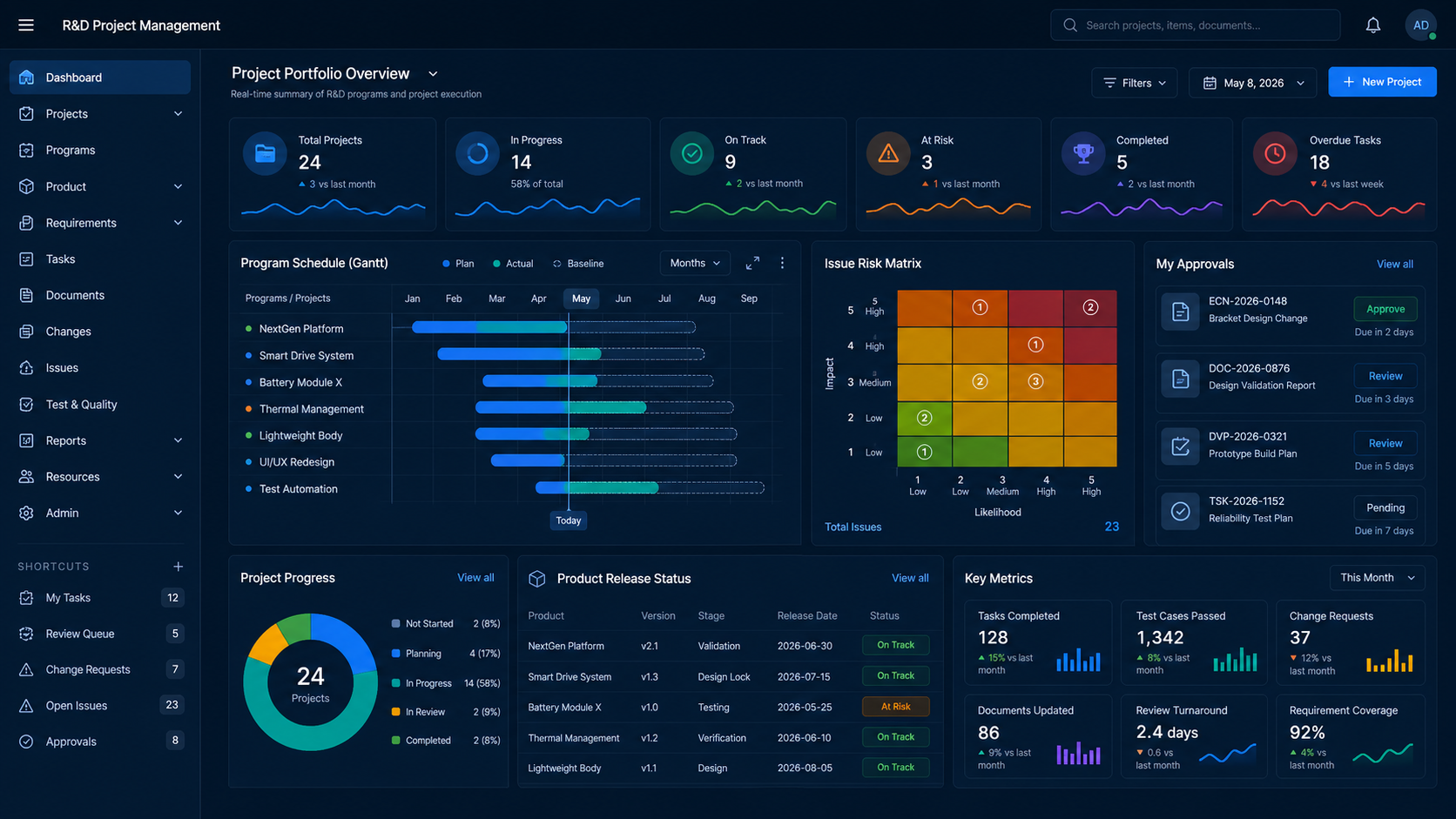Approve ECN-2026-0148 Bracket Design Change
Image resolution: width=1456 pixels, height=819 pixels.
coord(1385,309)
